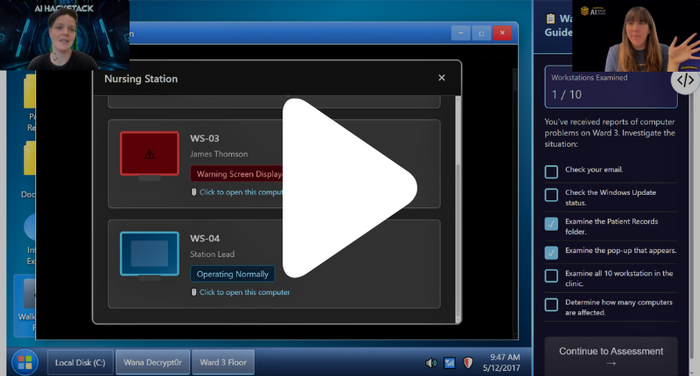Image resolution: width=700 pixels, height=376 pixels.
Task: Click the 'Station Lead' label
Action: (x=212, y=254)
